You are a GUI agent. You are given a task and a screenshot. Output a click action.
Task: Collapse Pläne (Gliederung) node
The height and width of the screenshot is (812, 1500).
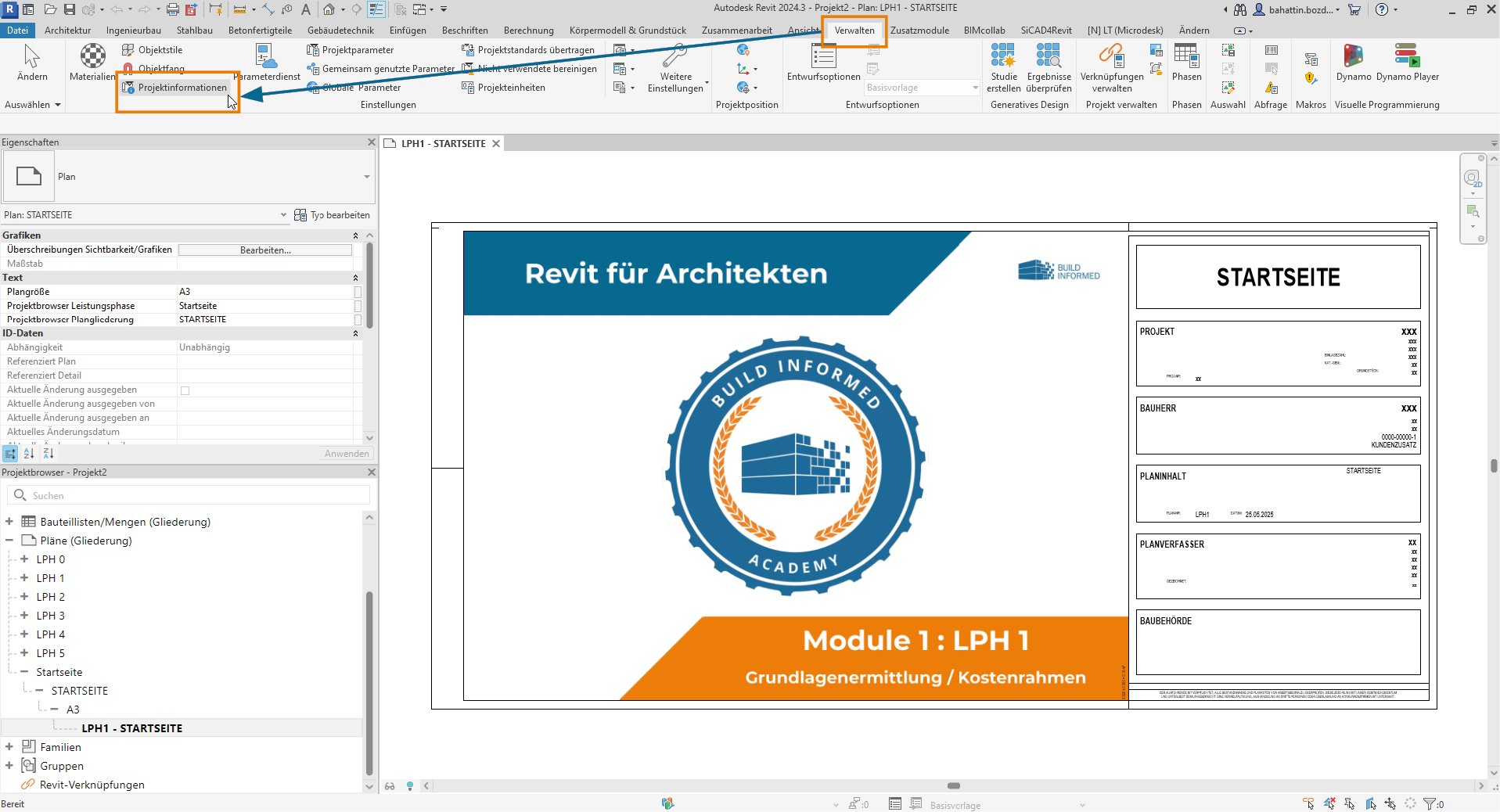(9, 541)
